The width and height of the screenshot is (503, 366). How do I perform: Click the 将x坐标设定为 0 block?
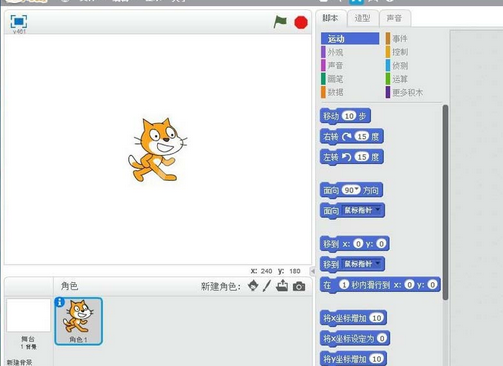coord(355,338)
